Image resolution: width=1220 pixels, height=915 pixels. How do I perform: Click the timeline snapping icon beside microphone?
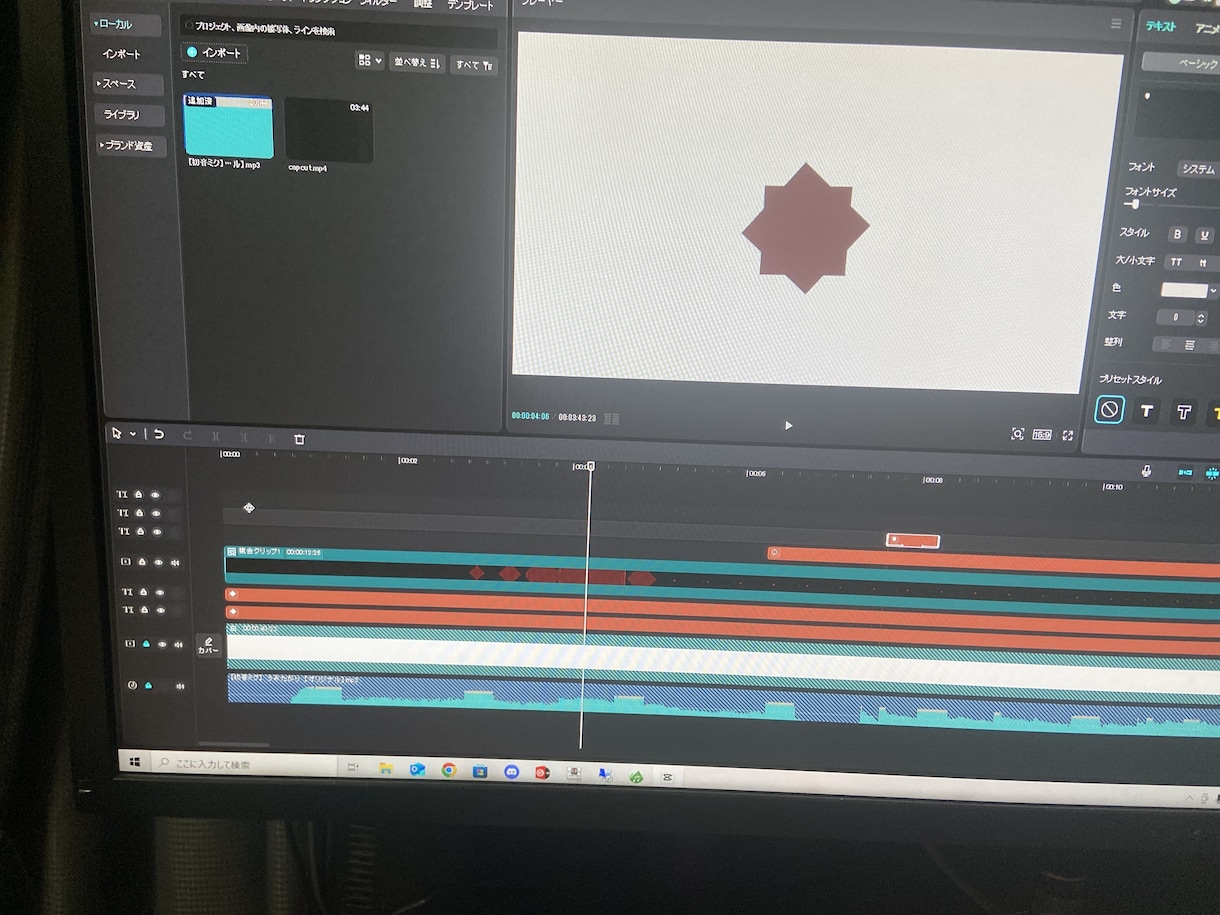click(x=1185, y=473)
